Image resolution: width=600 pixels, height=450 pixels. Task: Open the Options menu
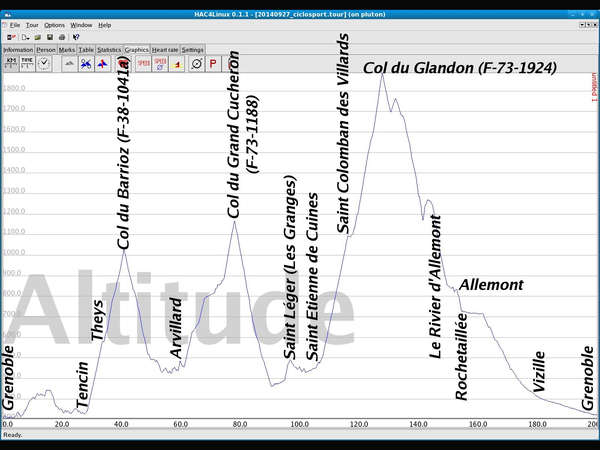[54, 24]
